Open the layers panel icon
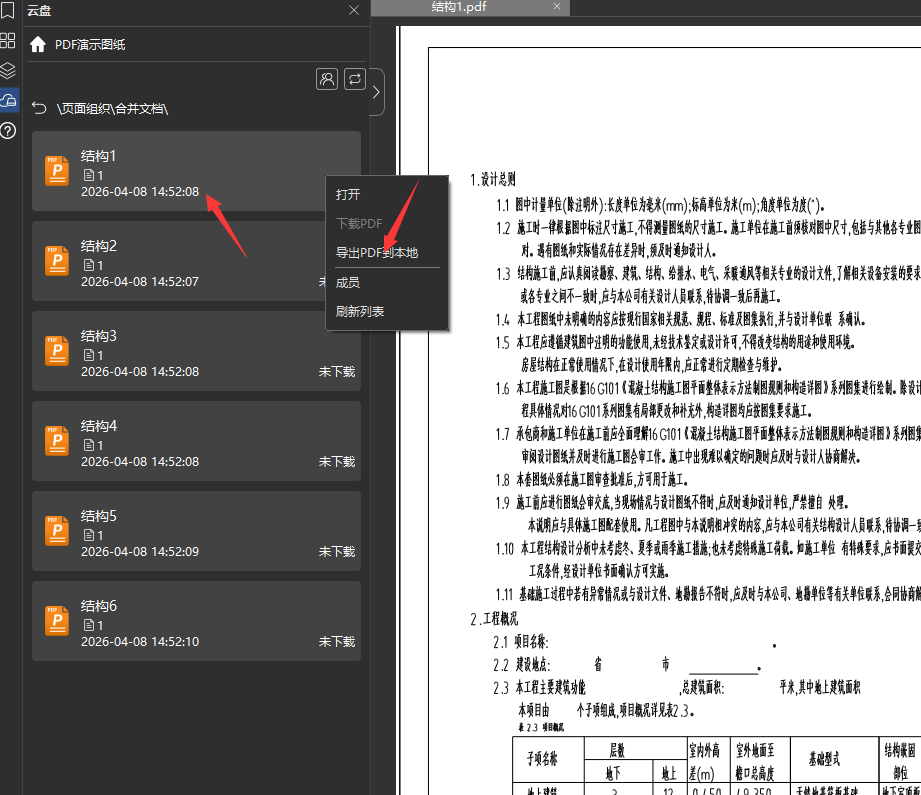This screenshot has height=795, width=921. (8, 71)
